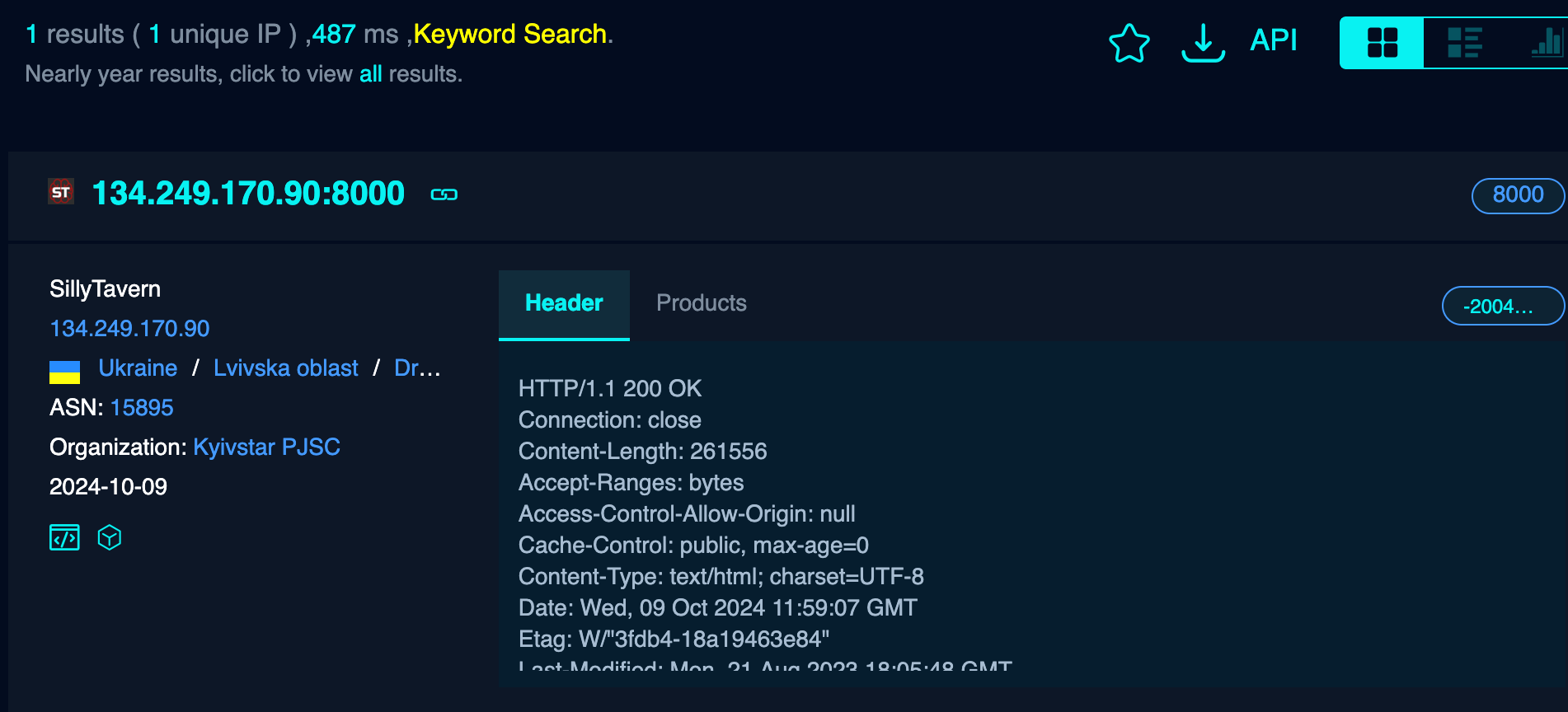Click the star favorite icon
The image size is (1568, 712).
1129,43
